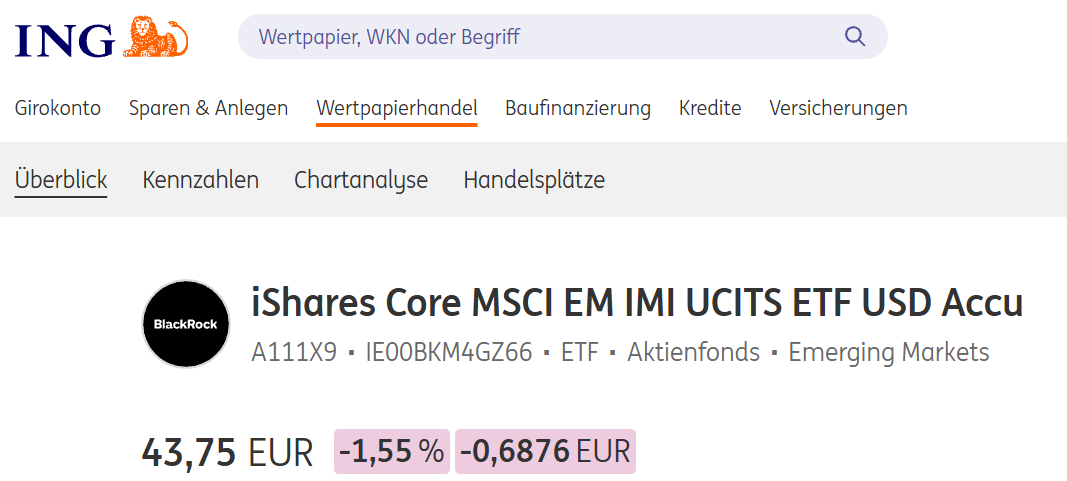The image size is (1067, 481).
Task: Click the -0,6876 EUR change badge
Action: [x=545, y=452]
